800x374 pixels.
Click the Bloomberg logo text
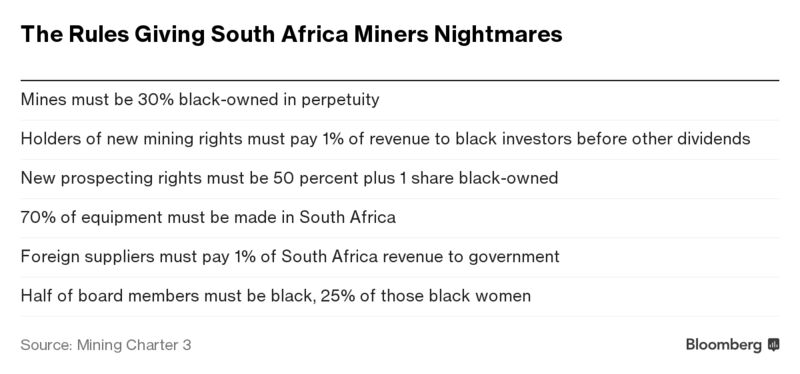pyautogui.click(x=723, y=345)
